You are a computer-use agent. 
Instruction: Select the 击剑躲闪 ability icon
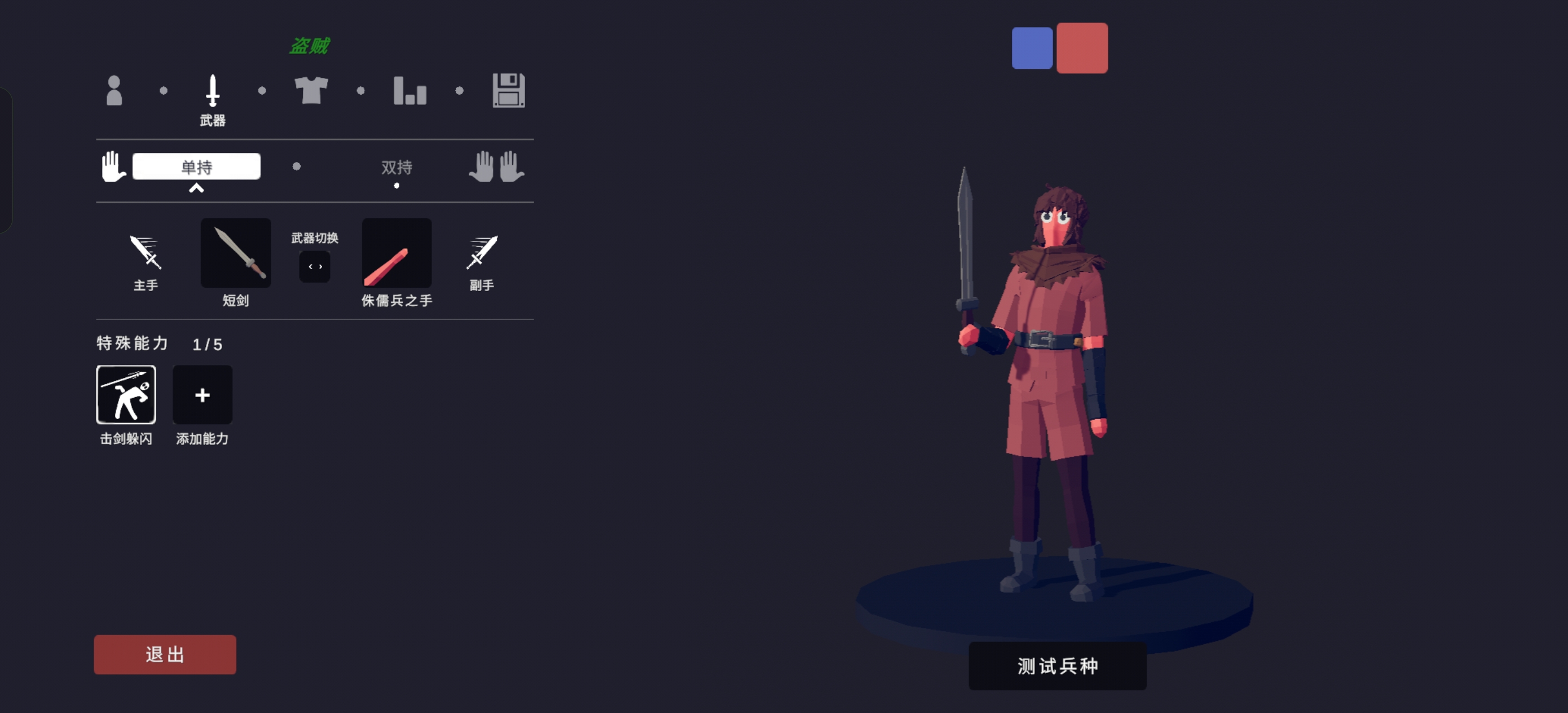click(x=126, y=394)
